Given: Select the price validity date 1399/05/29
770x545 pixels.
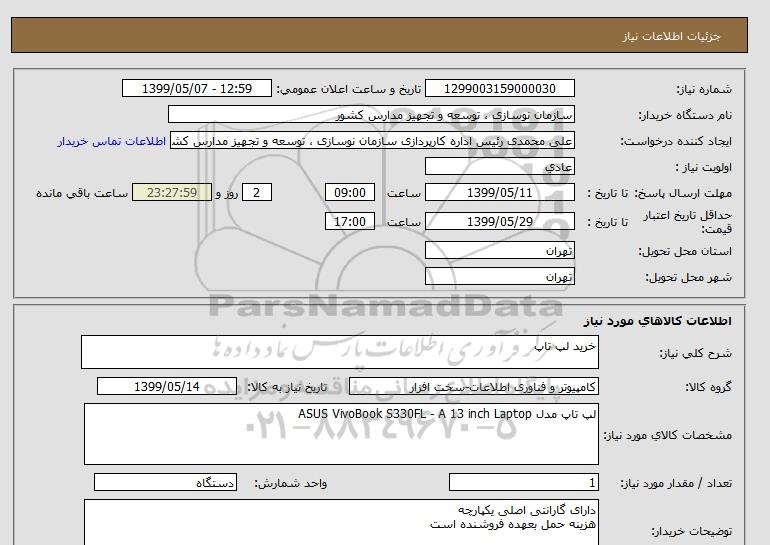Looking at the screenshot, I should pos(499,221).
